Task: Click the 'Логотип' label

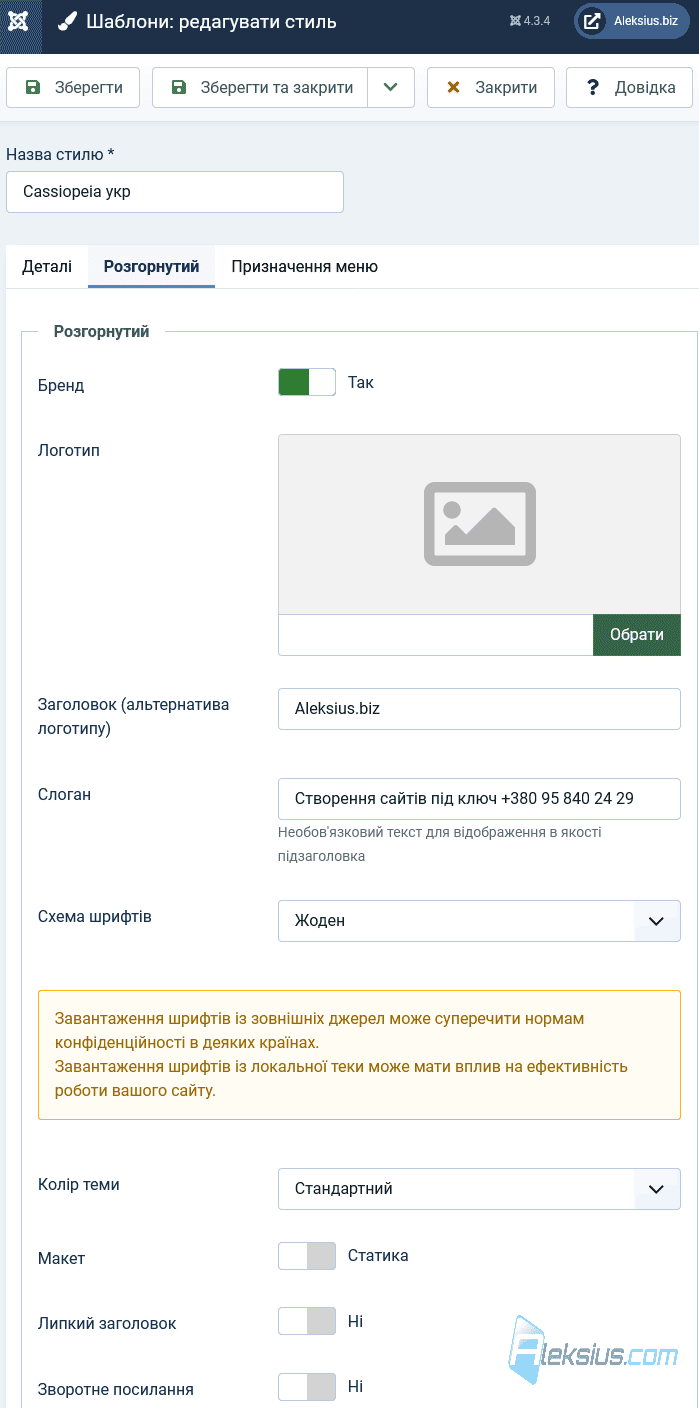Action: [69, 450]
